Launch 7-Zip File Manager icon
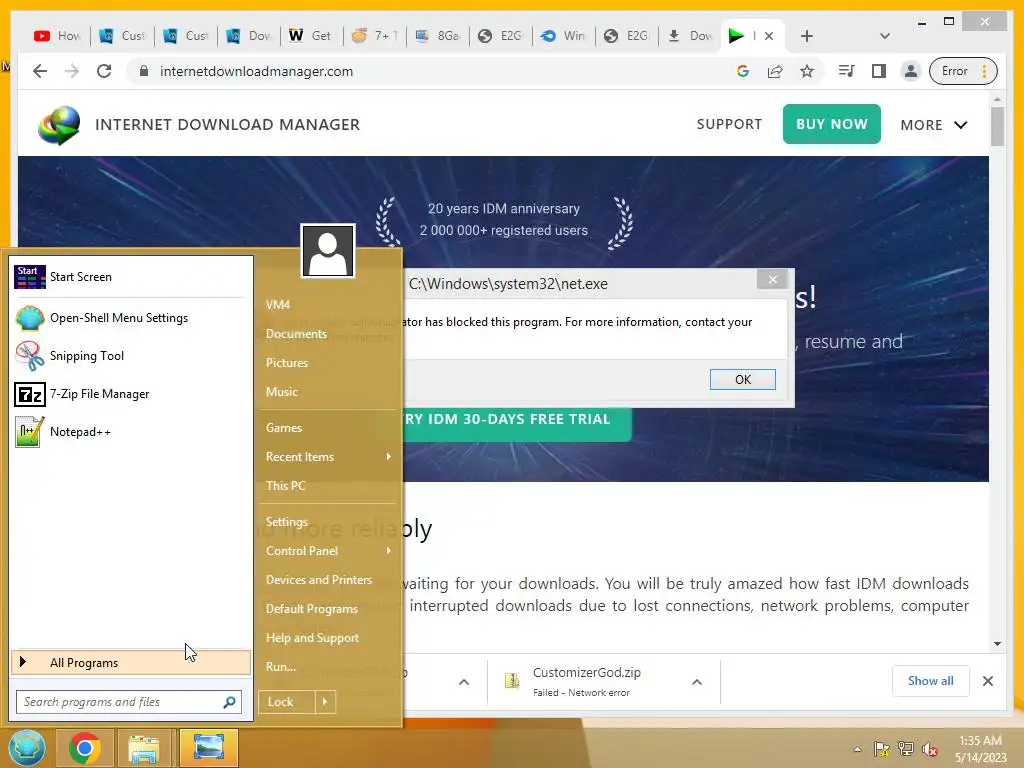 click(29, 394)
